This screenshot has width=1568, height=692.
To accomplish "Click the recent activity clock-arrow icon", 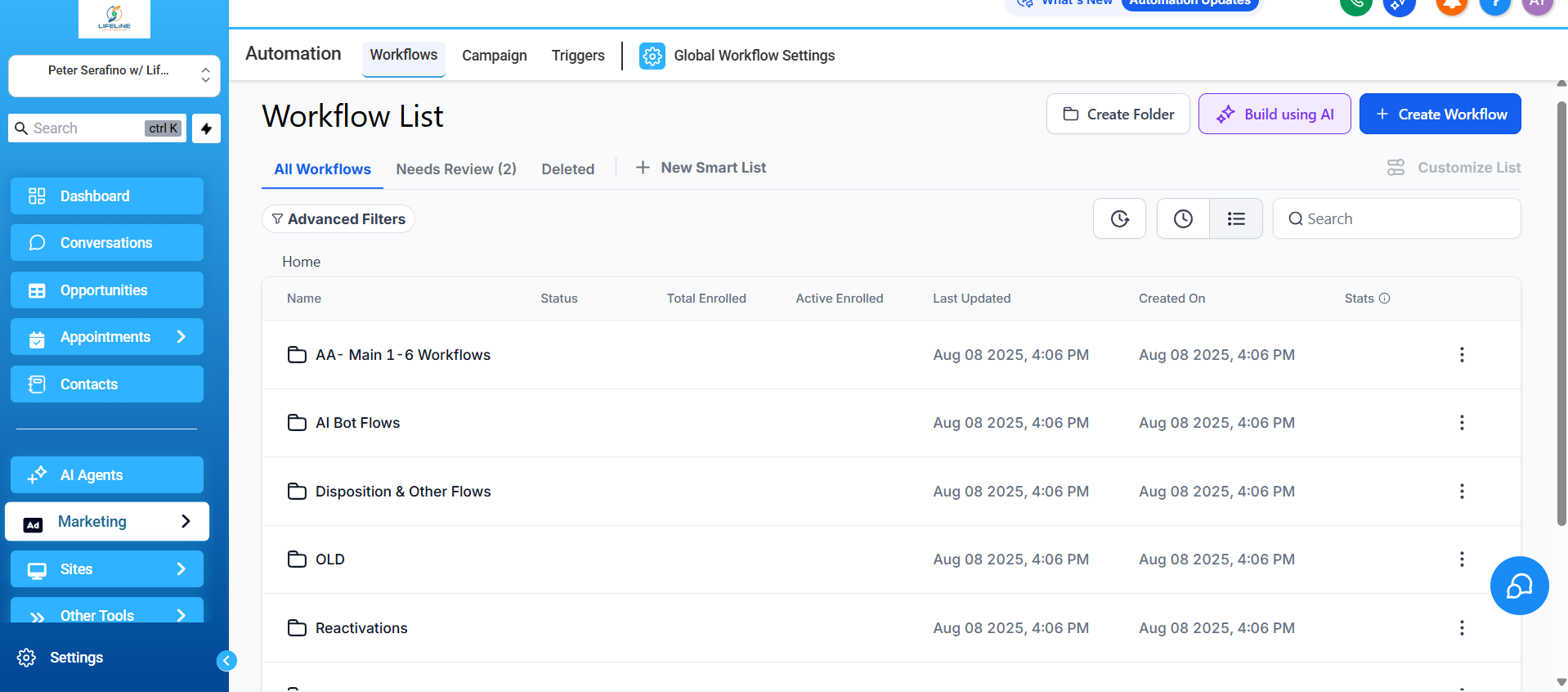I will coord(1119,218).
